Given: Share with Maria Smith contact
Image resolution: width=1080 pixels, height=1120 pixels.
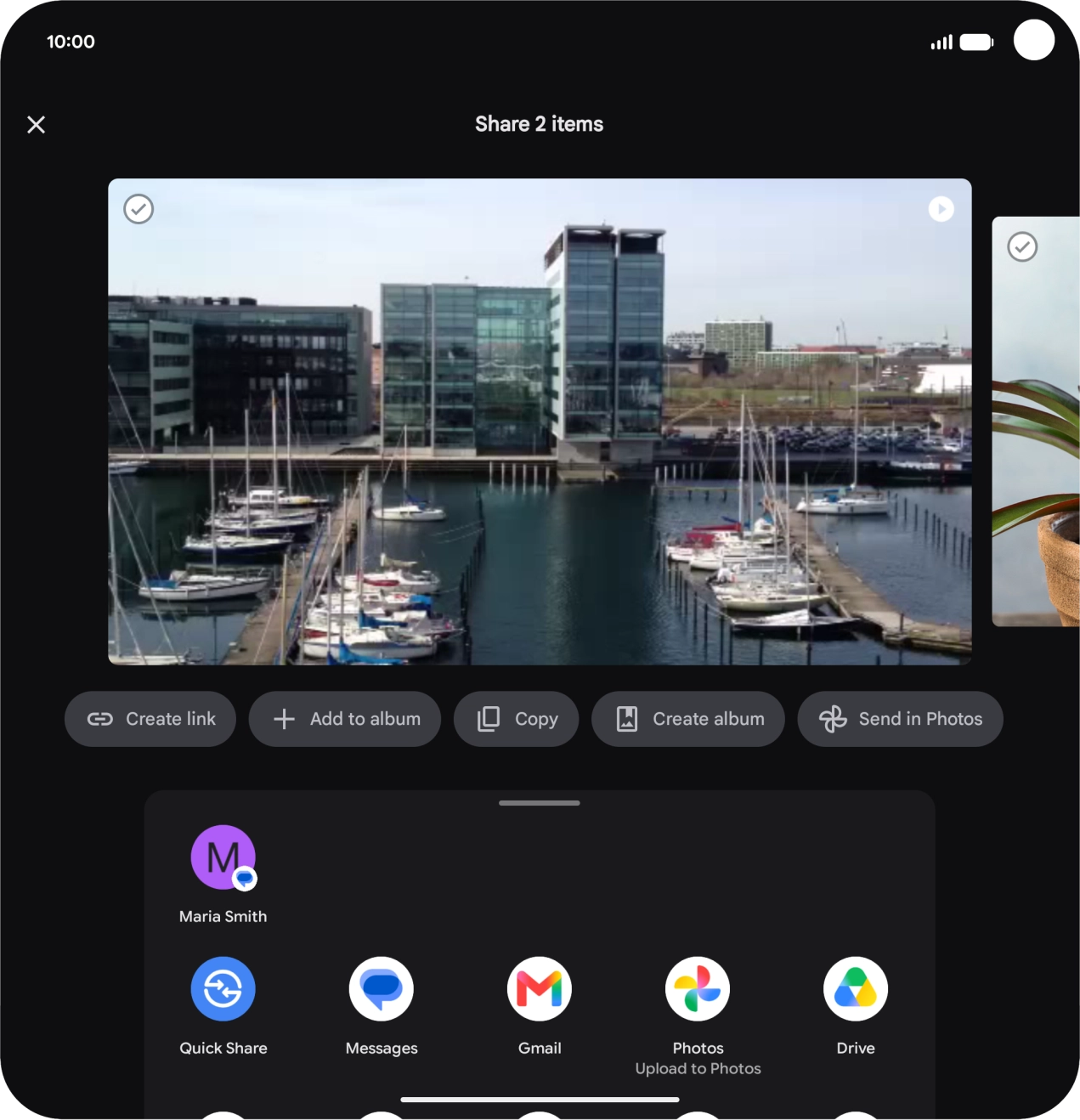Looking at the screenshot, I should [223, 874].
